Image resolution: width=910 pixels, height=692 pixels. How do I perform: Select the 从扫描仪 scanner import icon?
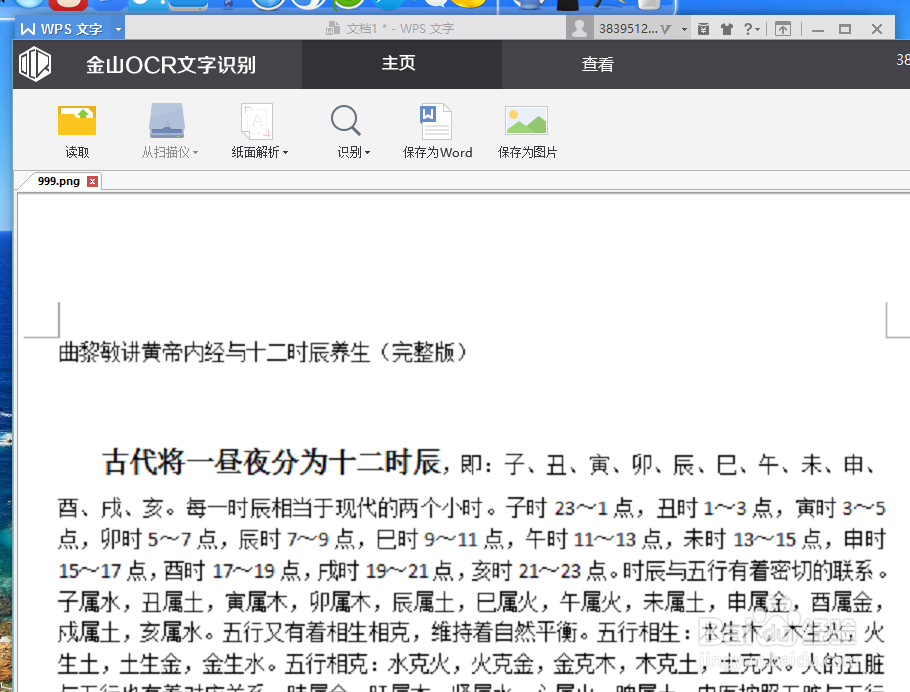pos(166,120)
